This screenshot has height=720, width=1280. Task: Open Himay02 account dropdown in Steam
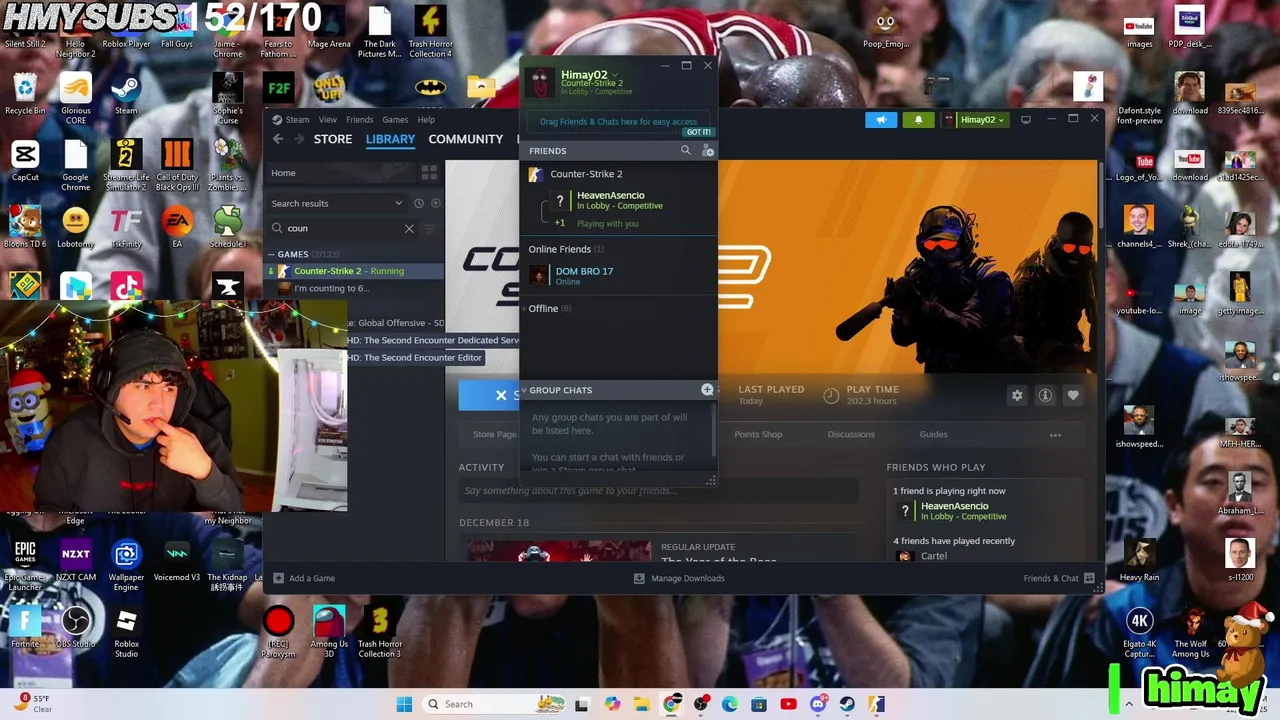click(974, 120)
